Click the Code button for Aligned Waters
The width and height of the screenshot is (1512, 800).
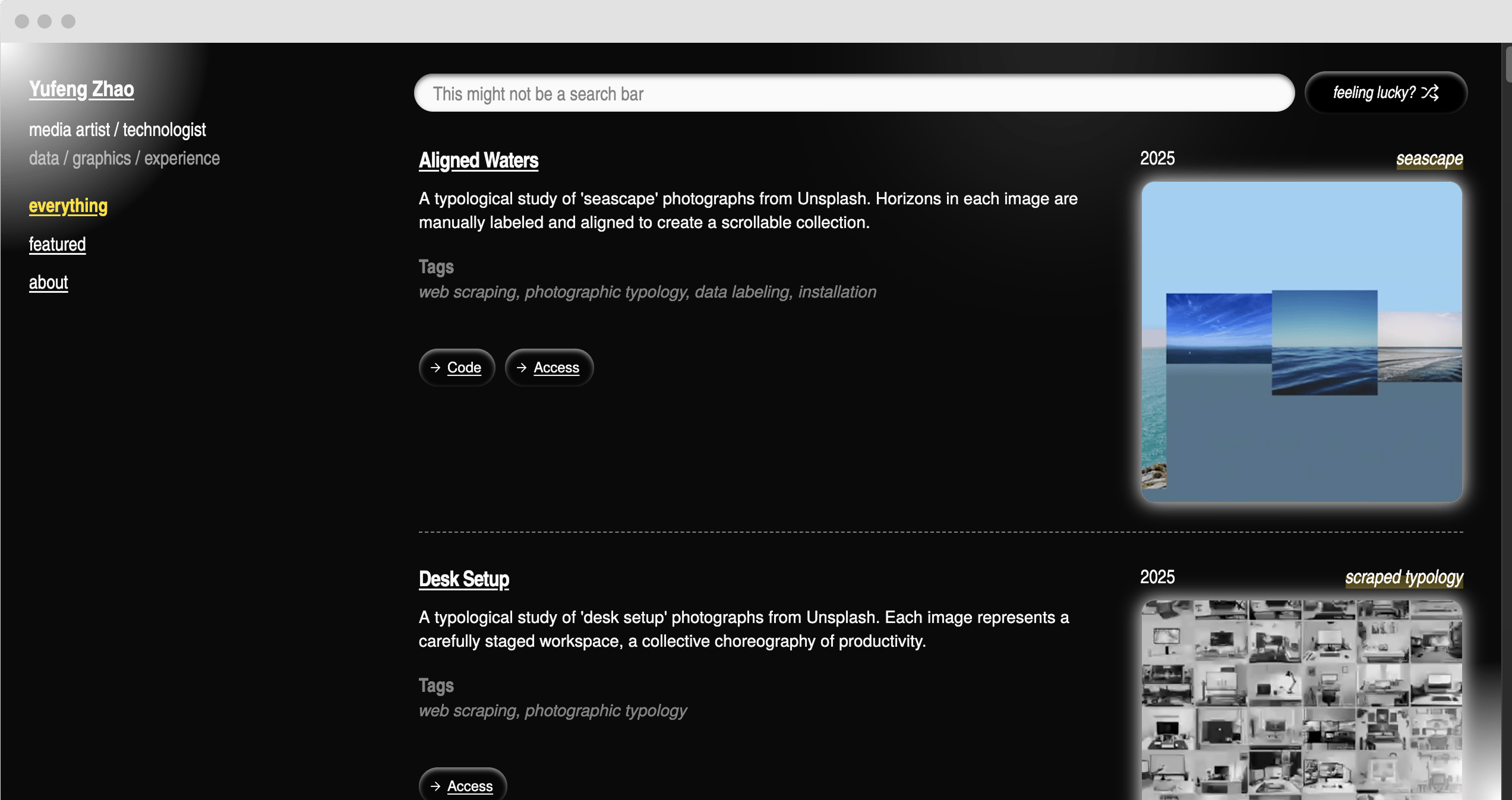(x=463, y=368)
